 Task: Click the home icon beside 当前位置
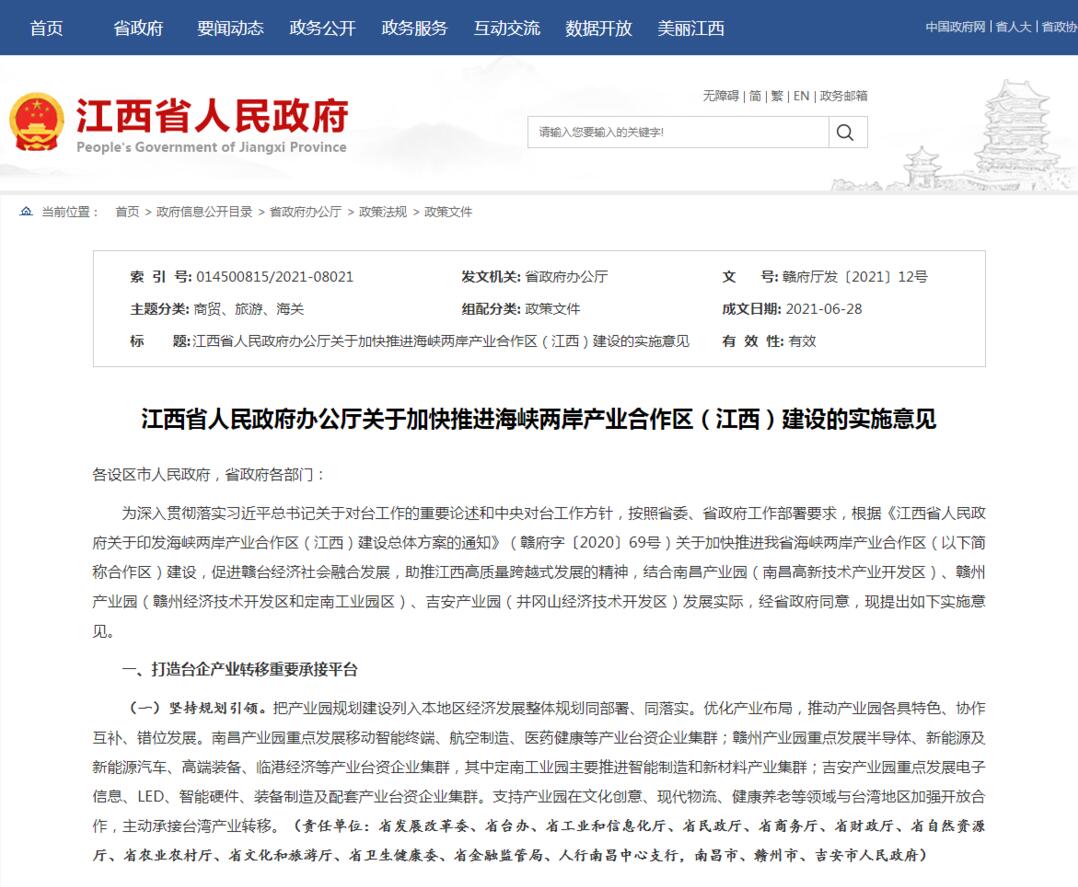26,211
